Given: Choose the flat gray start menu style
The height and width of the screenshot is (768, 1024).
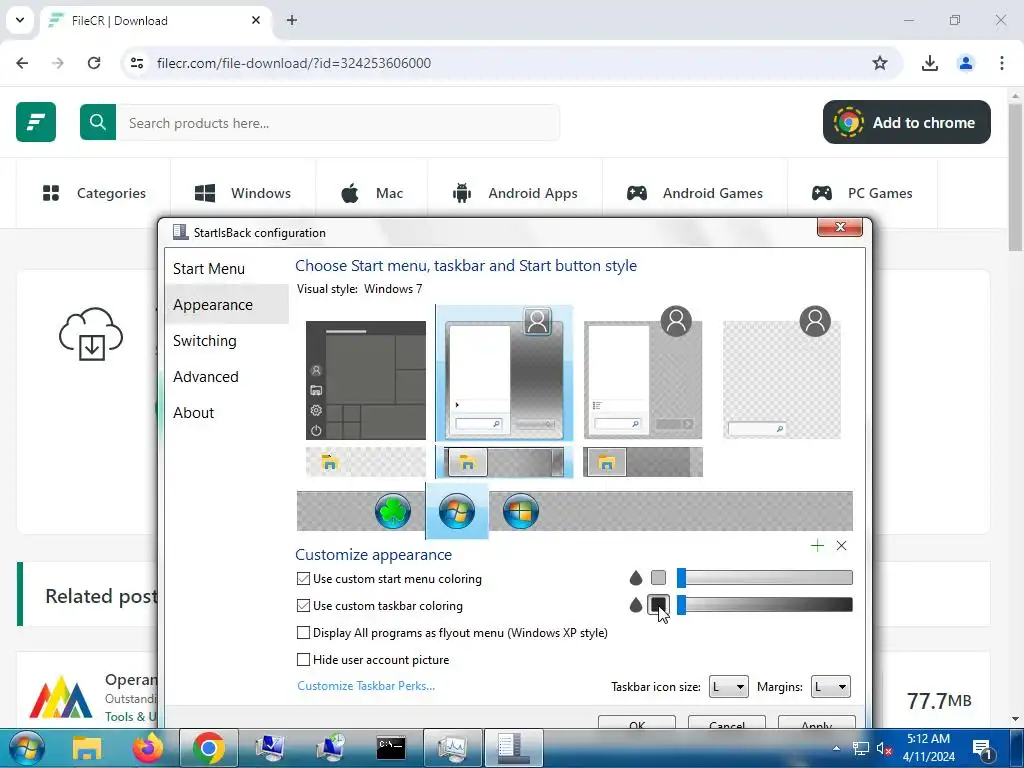Looking at the screenshot, I should coord(643,372).
